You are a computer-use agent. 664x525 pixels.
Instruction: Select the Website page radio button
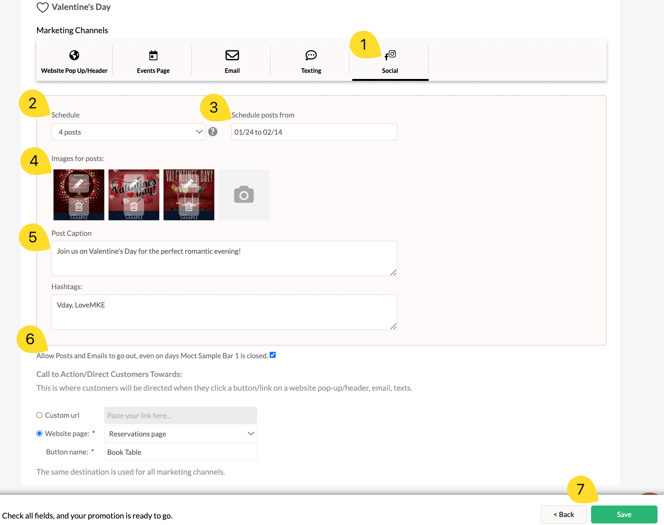pyautogui.click(x=40, y=434)
